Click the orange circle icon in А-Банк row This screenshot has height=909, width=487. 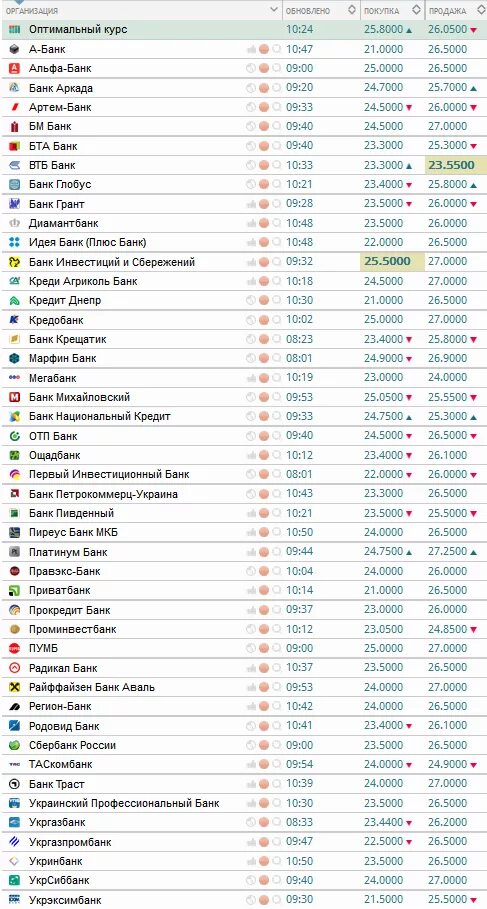264,49
